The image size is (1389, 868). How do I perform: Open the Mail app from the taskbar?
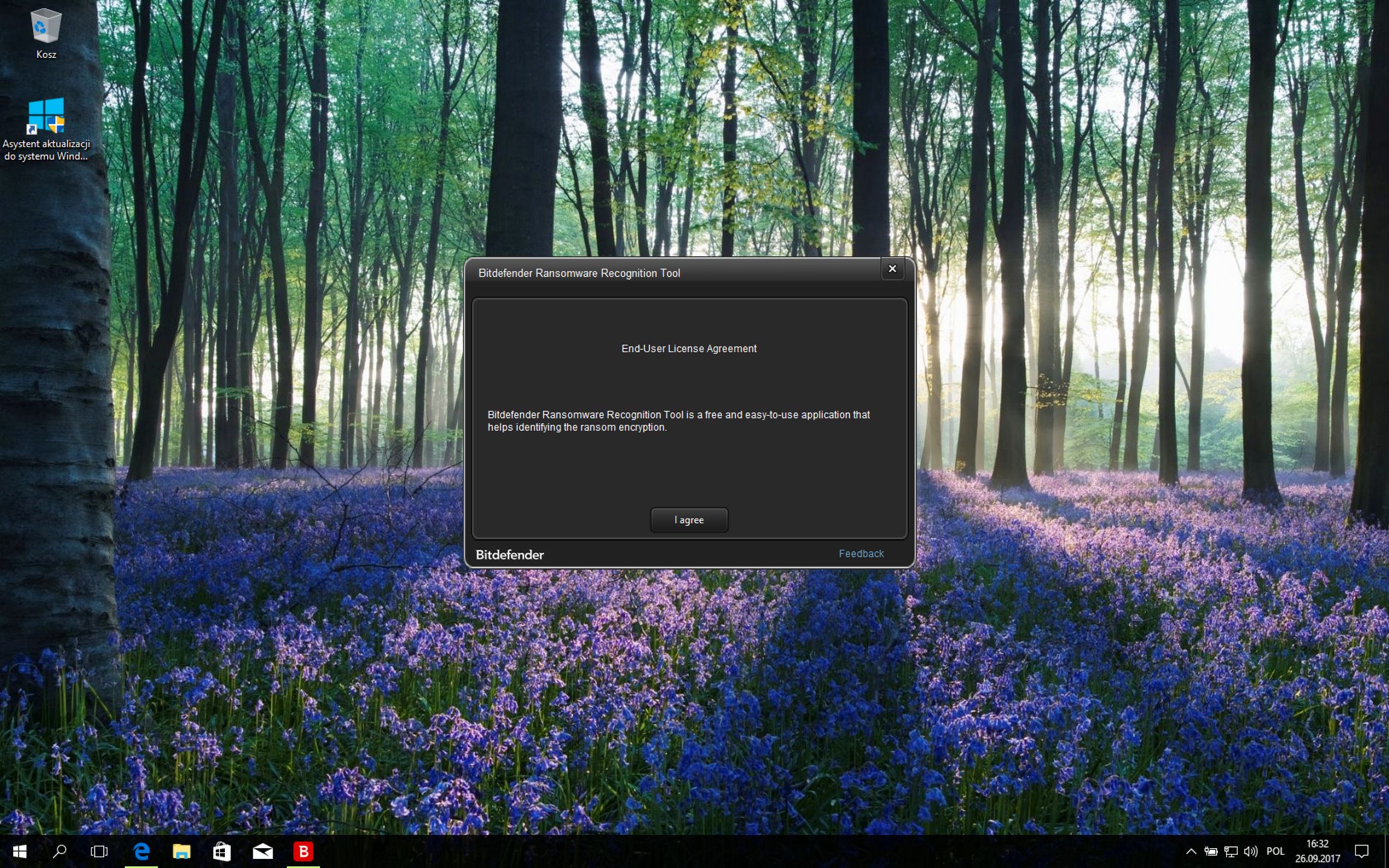point(262,851)
